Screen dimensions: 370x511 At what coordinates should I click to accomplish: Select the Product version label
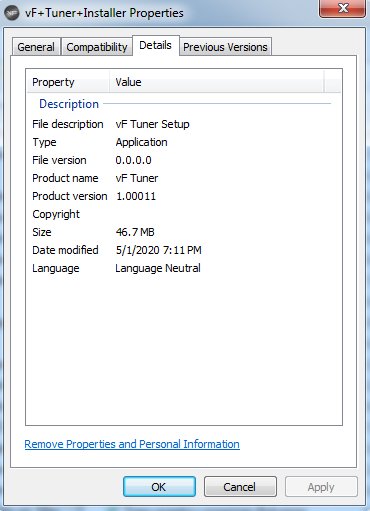pyautogui.click(x=70, y=196)
